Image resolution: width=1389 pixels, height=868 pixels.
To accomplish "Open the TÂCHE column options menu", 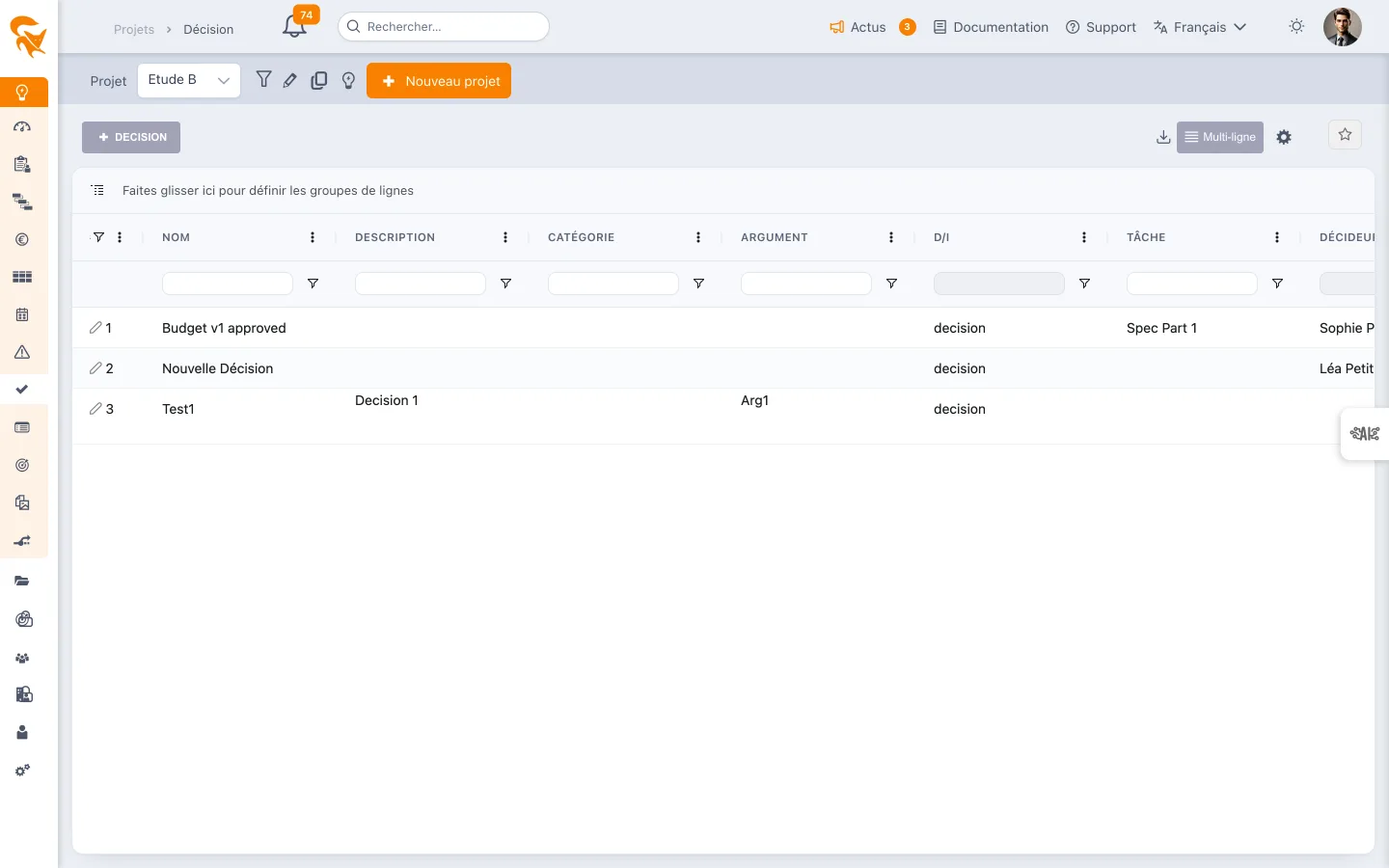I will coord(1277,237).
